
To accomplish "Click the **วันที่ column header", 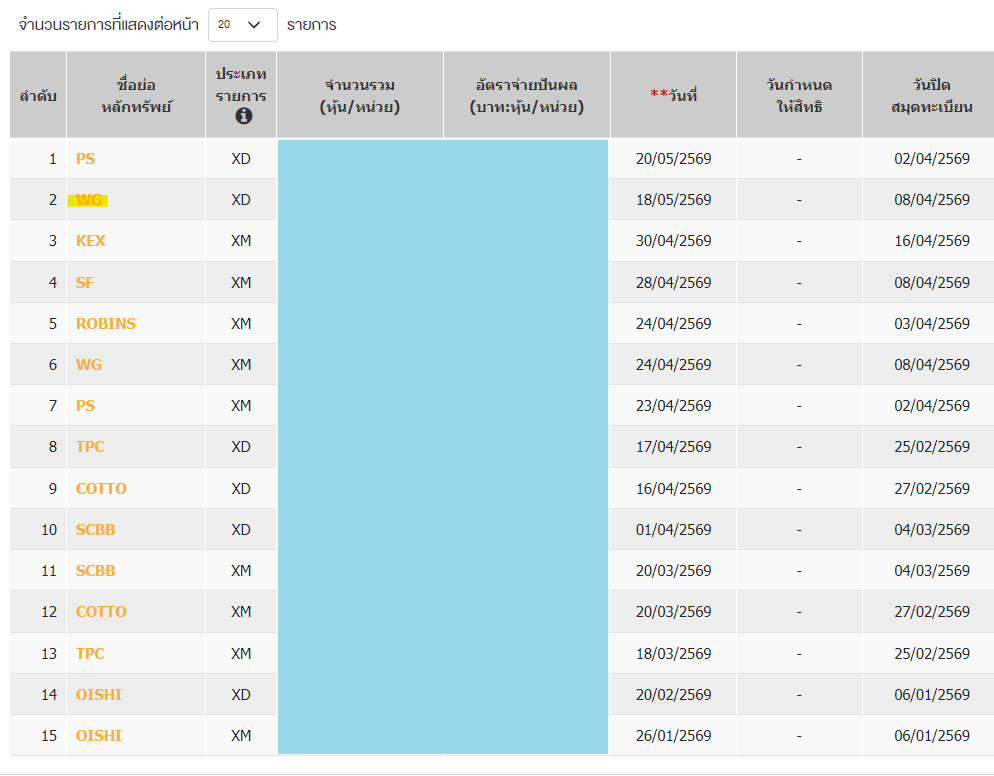I will pyautogui.click(x=673, y=95).
